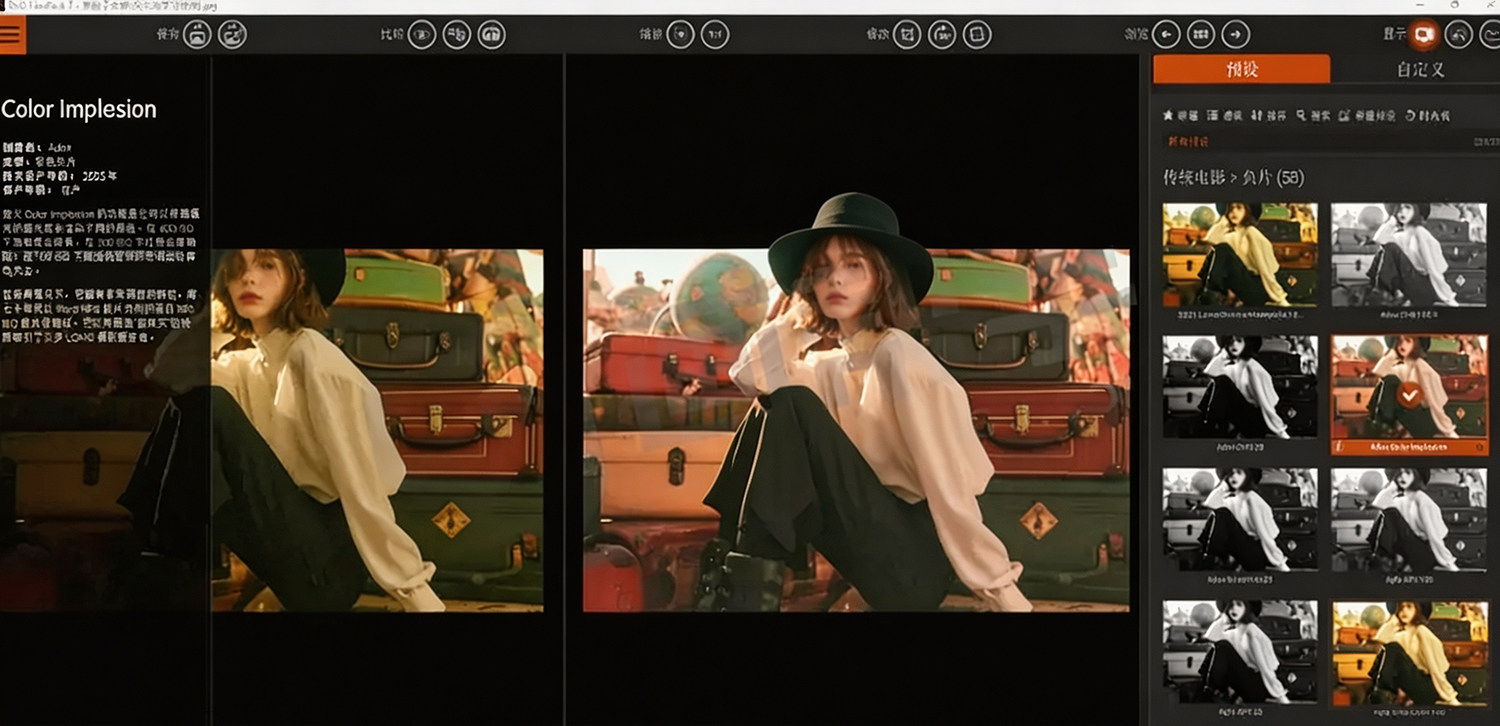
Task: Expand the 传统电影 > 负片 category breadcrumb
Action: click(x=1233, y=178)
